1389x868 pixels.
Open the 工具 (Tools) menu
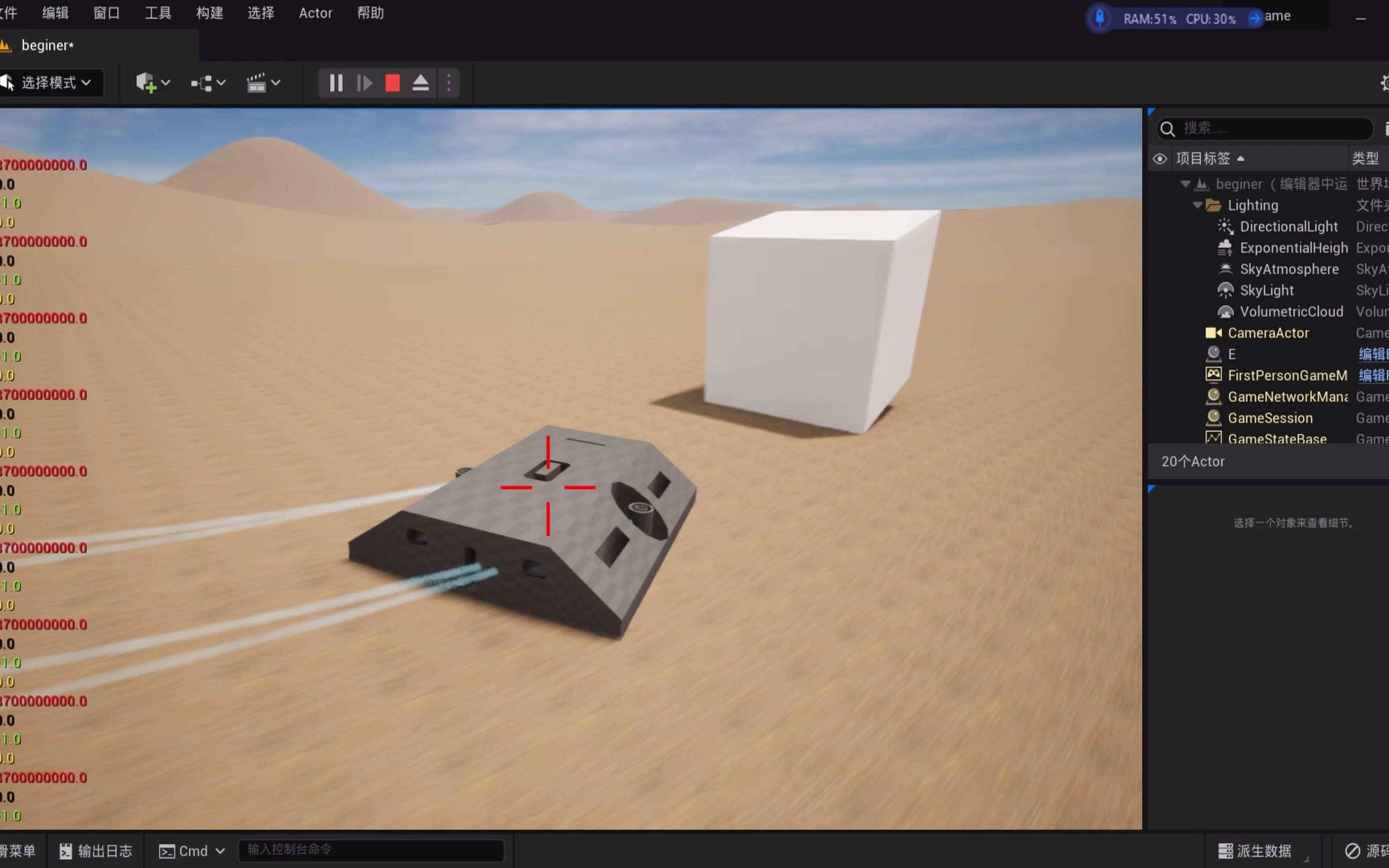pos(158,13)
